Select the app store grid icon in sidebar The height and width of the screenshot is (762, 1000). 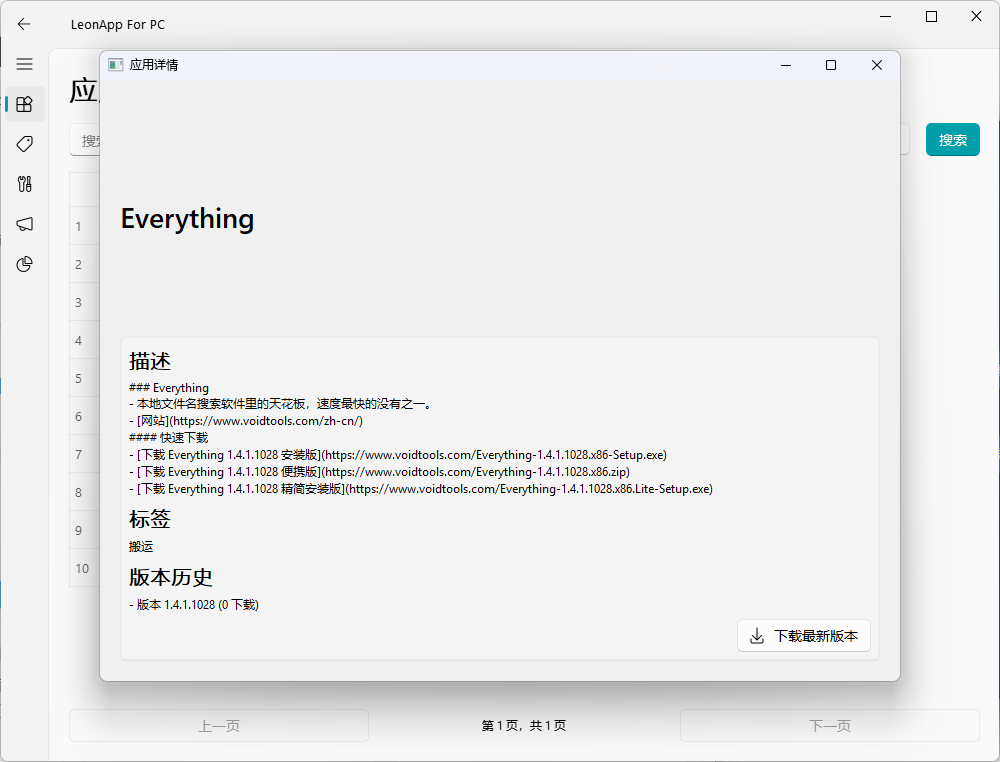point(24,103)
